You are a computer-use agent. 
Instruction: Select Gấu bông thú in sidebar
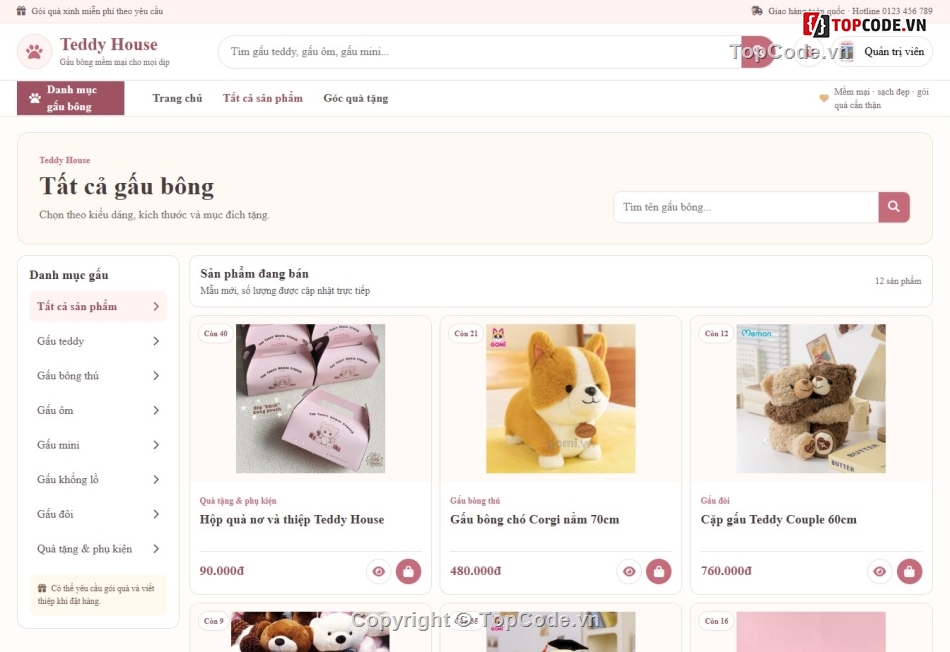98,376
